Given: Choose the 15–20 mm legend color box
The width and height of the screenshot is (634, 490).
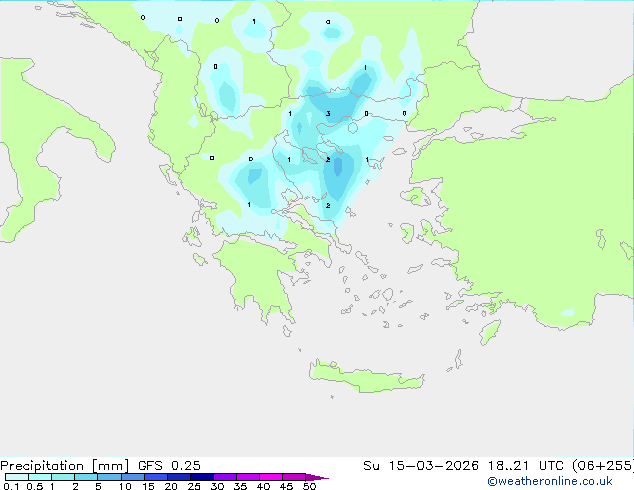Looking at the screenshot, I should 156,477.
